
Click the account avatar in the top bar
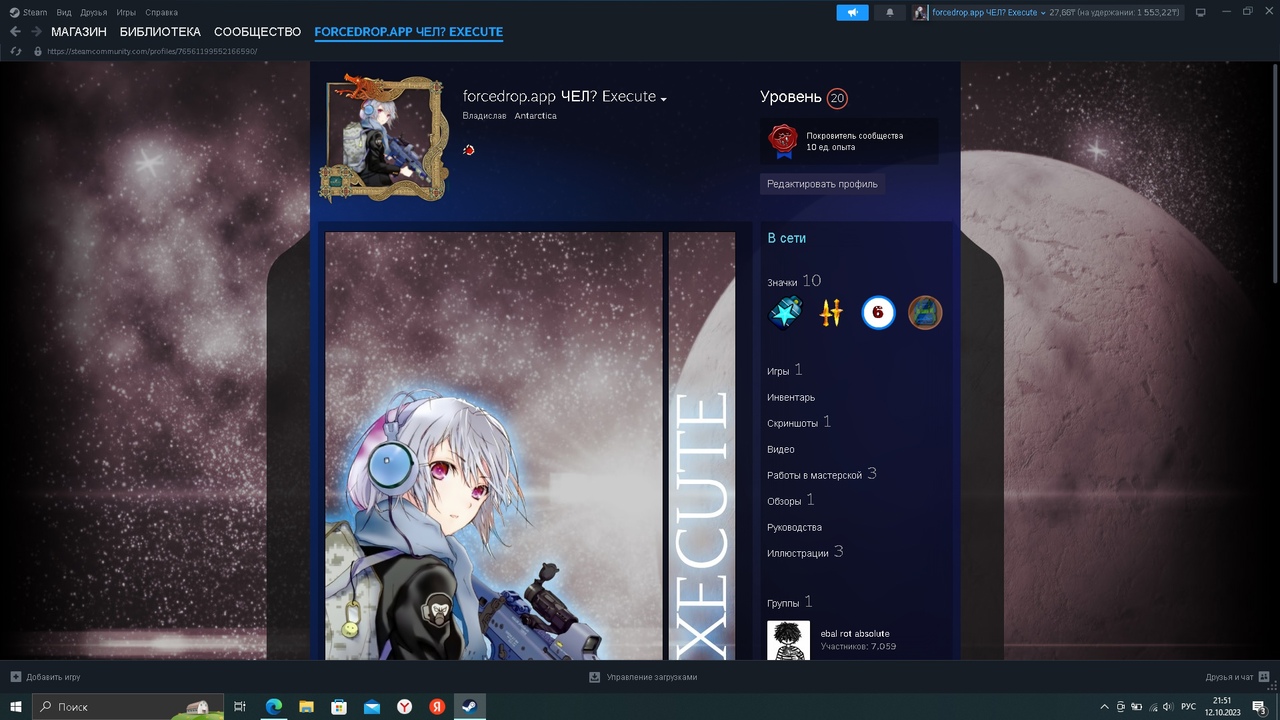click(920, 13)
